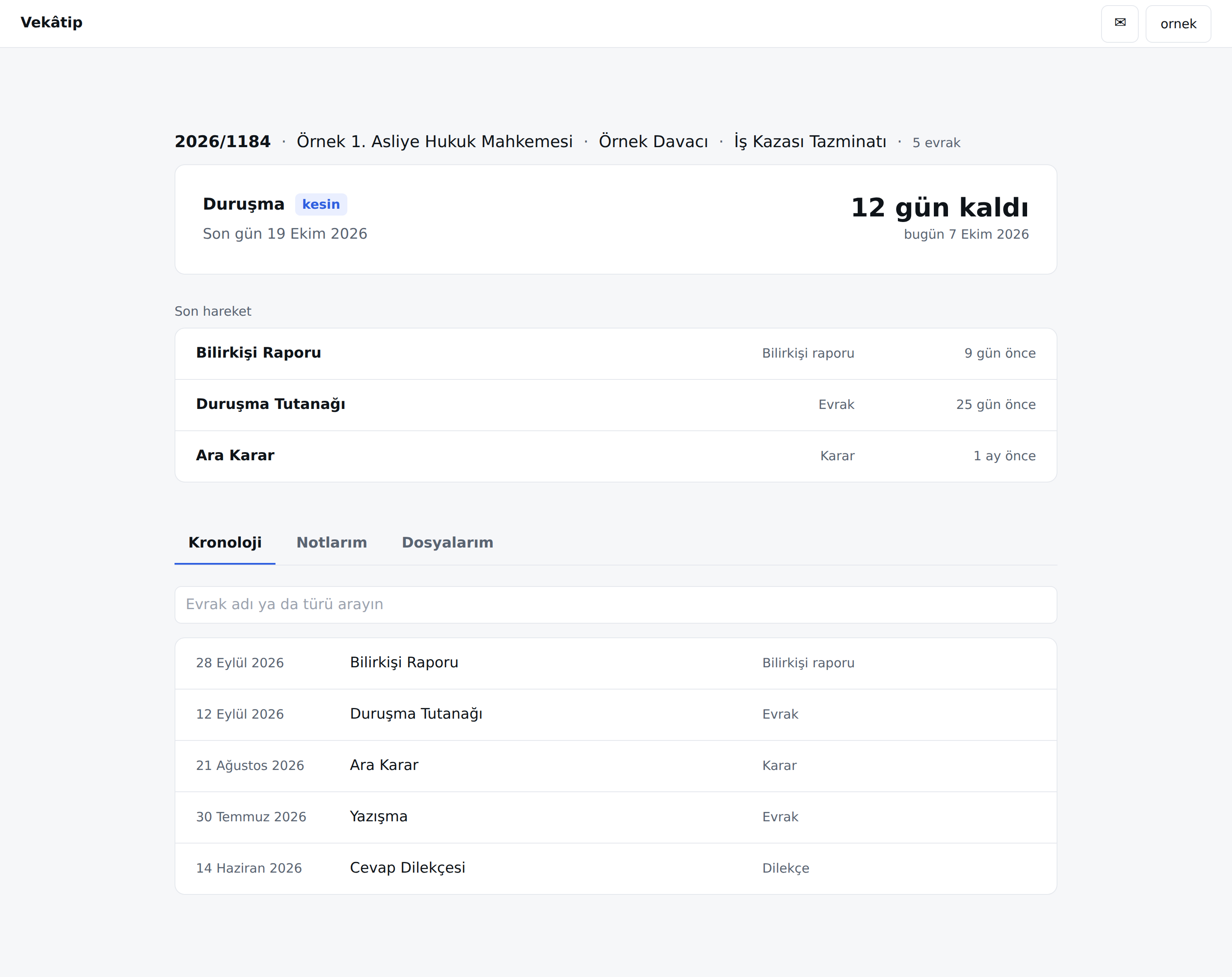Click Örnek 1. Asliye Hukuk Mahkemesi
The height and width of the screenshot is (977, 1232).
click(x=434, y=141)
